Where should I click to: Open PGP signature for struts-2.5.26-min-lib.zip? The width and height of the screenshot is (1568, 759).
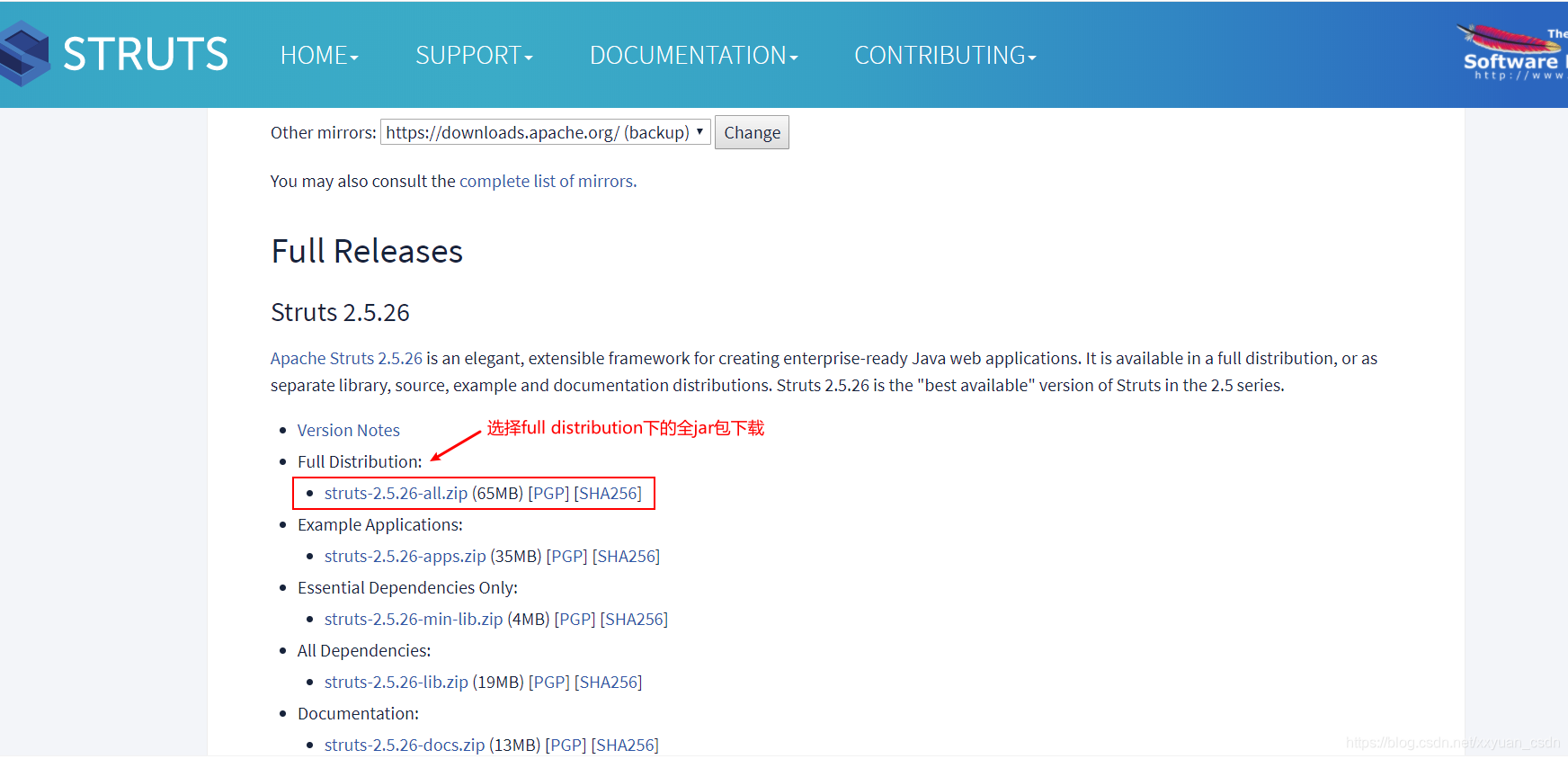point(575,619)
